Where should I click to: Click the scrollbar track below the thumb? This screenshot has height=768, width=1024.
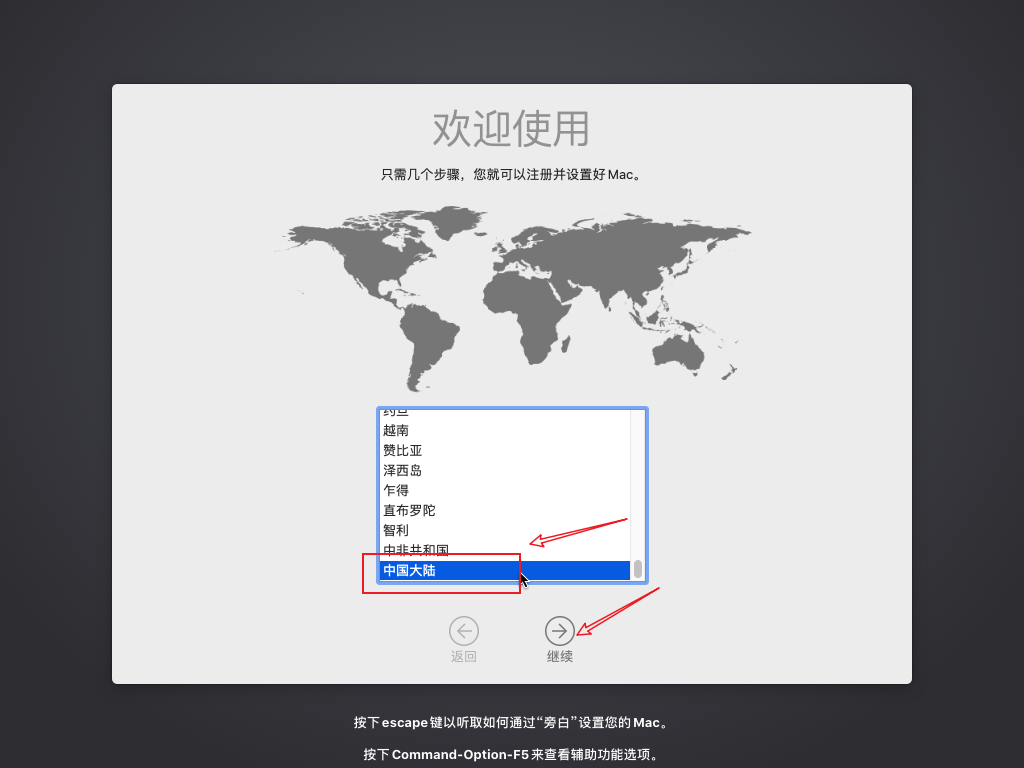(x=636, y=580)
